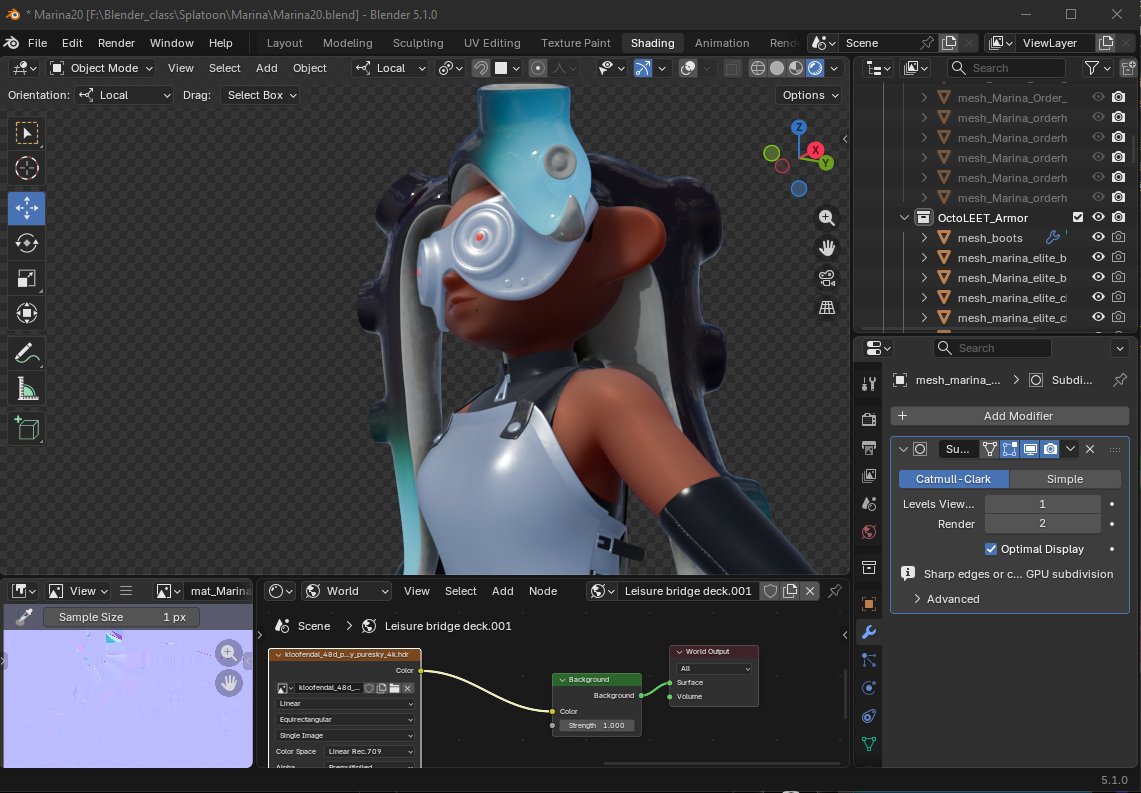Open the Render menu
Viewport: 1141px width, 793px height.
coord(116,43)
